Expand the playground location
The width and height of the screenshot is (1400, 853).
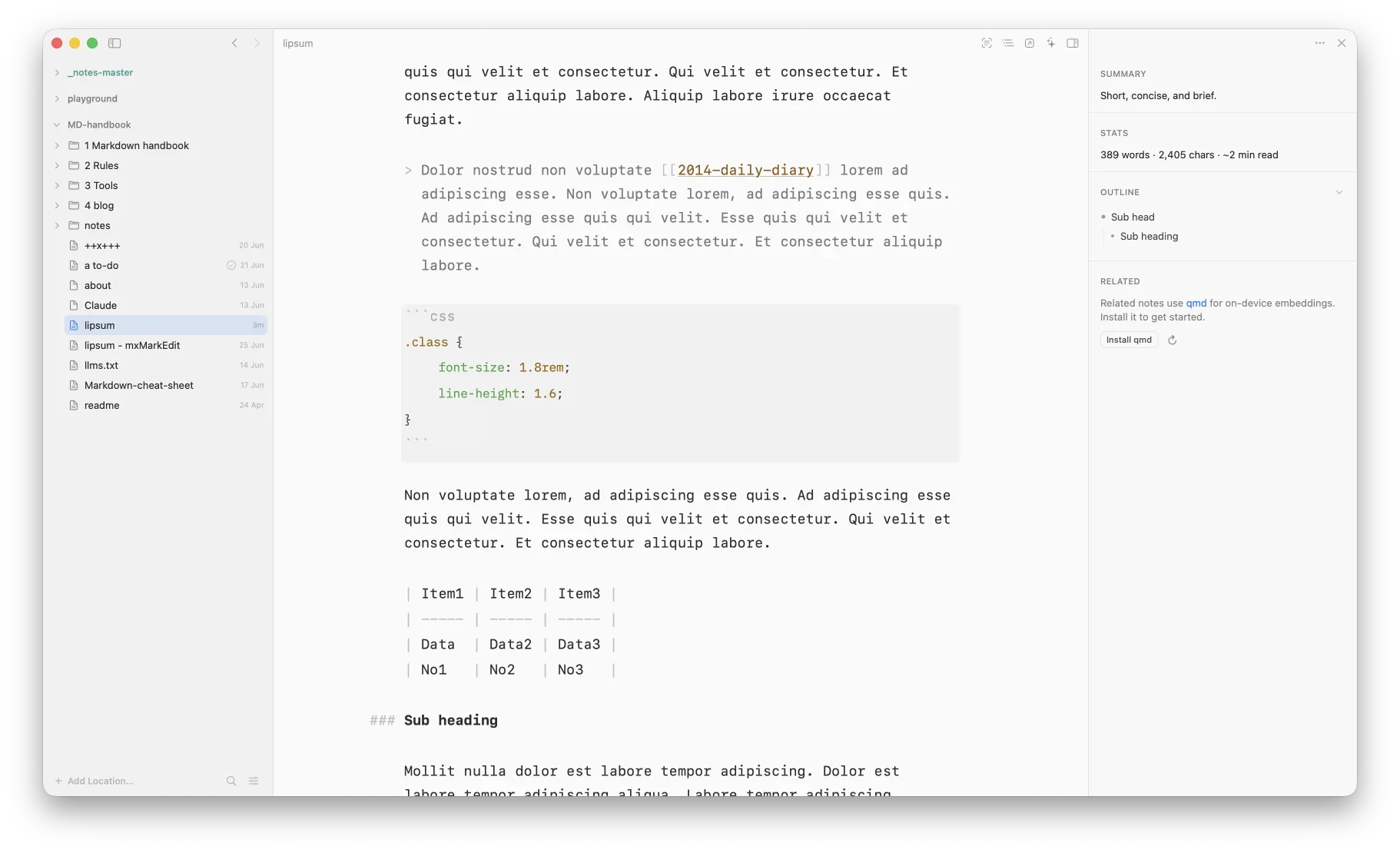57,98
